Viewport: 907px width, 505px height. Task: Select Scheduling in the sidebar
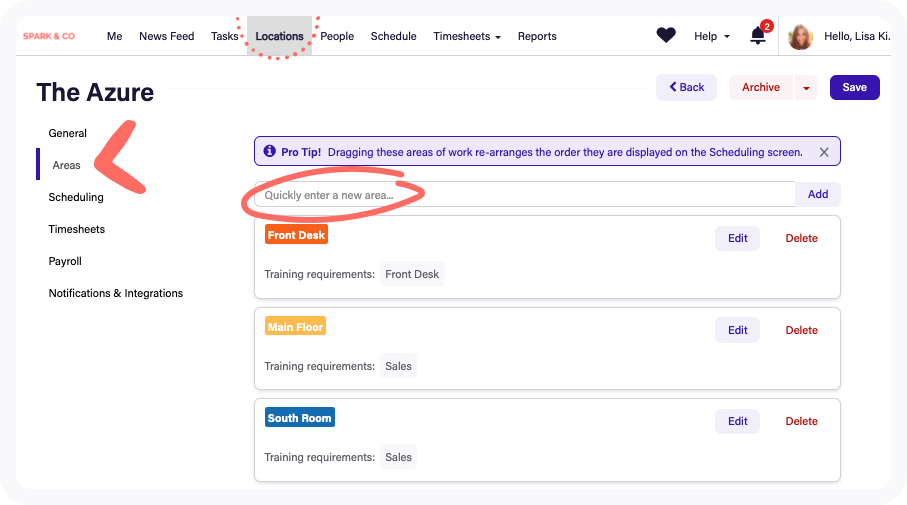(x=76, y=197)
